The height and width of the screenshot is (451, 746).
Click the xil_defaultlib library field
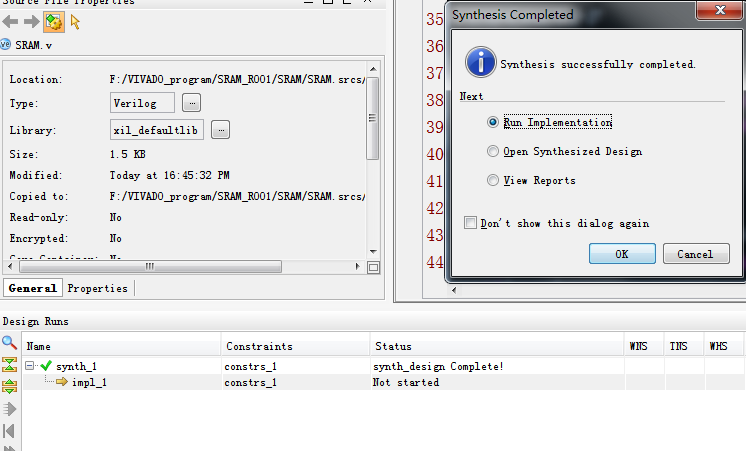[157, 130]
